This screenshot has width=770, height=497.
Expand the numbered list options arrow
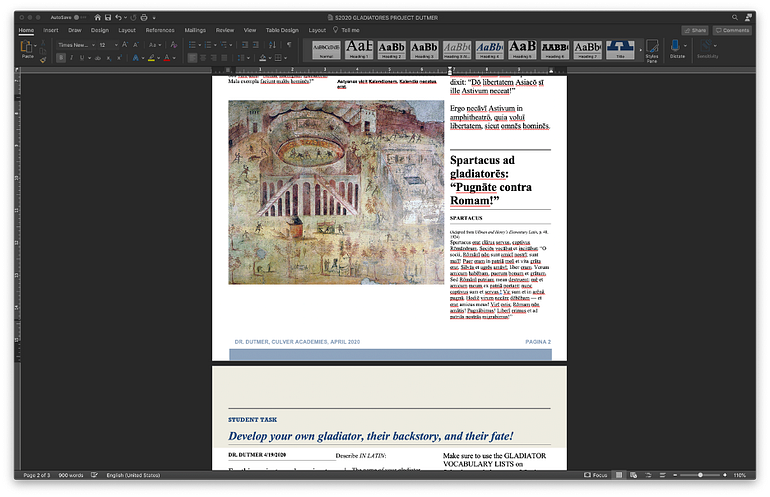coord(215,45)
